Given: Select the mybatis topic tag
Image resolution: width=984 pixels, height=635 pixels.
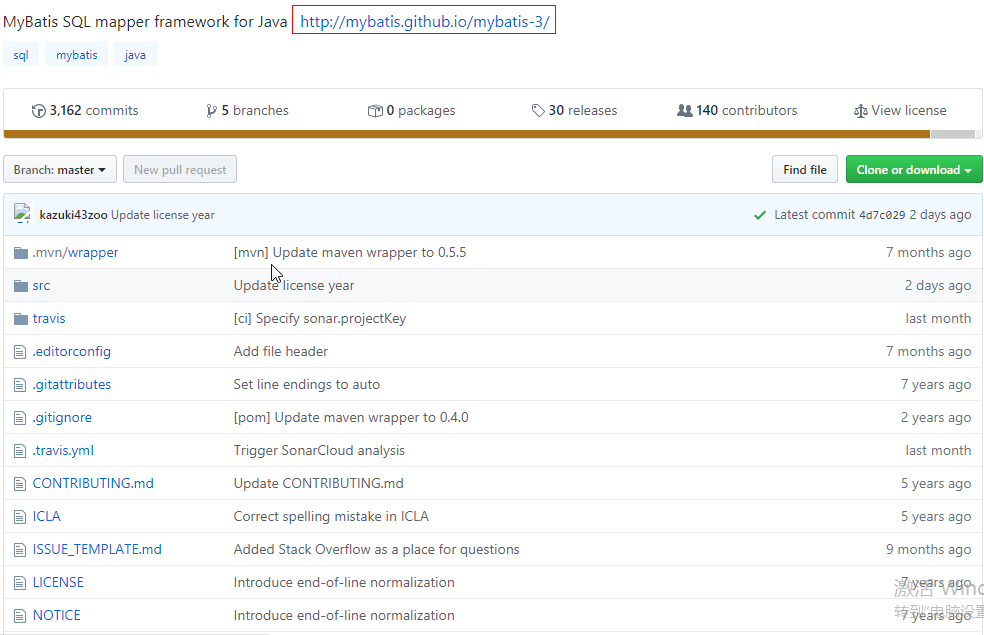Looking at the screenshot, I should pyautogui.click(x=77, y=55).
